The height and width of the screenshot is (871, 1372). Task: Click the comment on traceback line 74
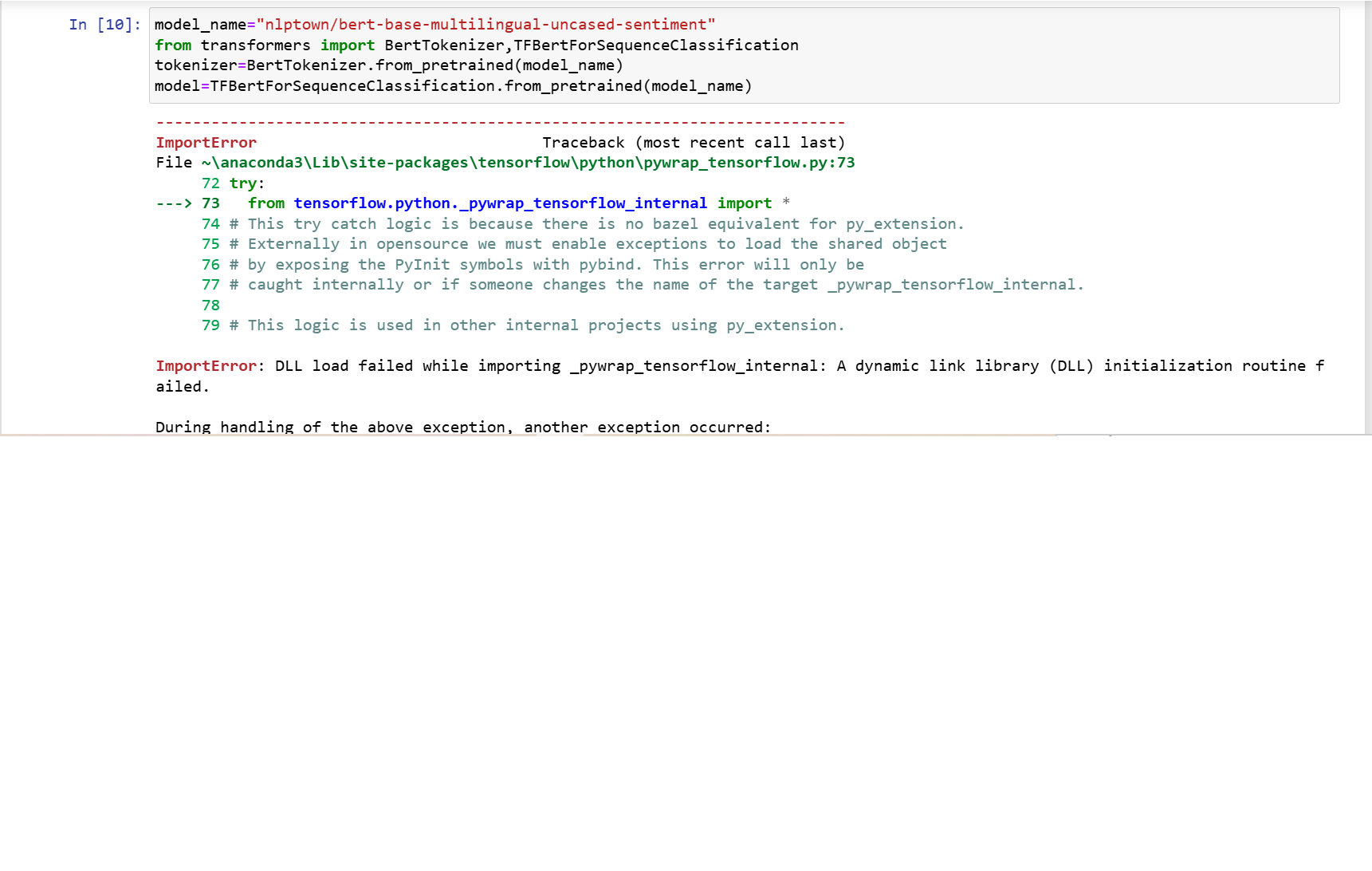[596, 224]
